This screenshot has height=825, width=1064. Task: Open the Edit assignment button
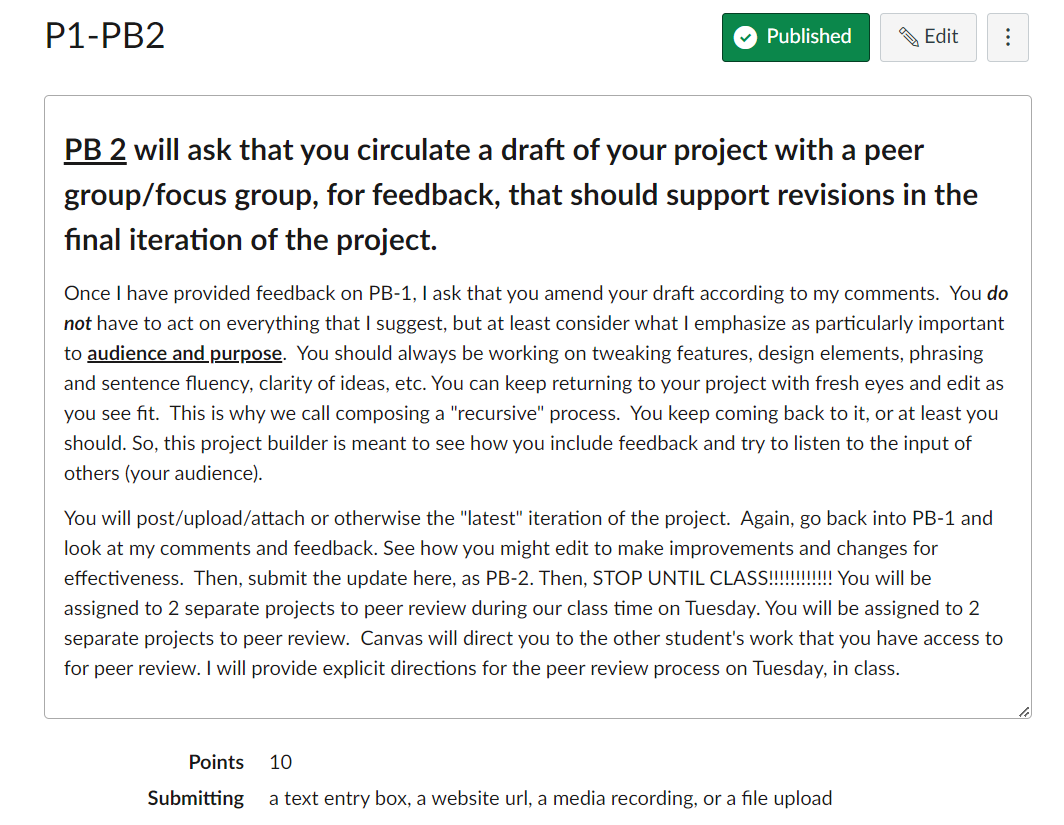pyautogui.click(x=928, y=37)
